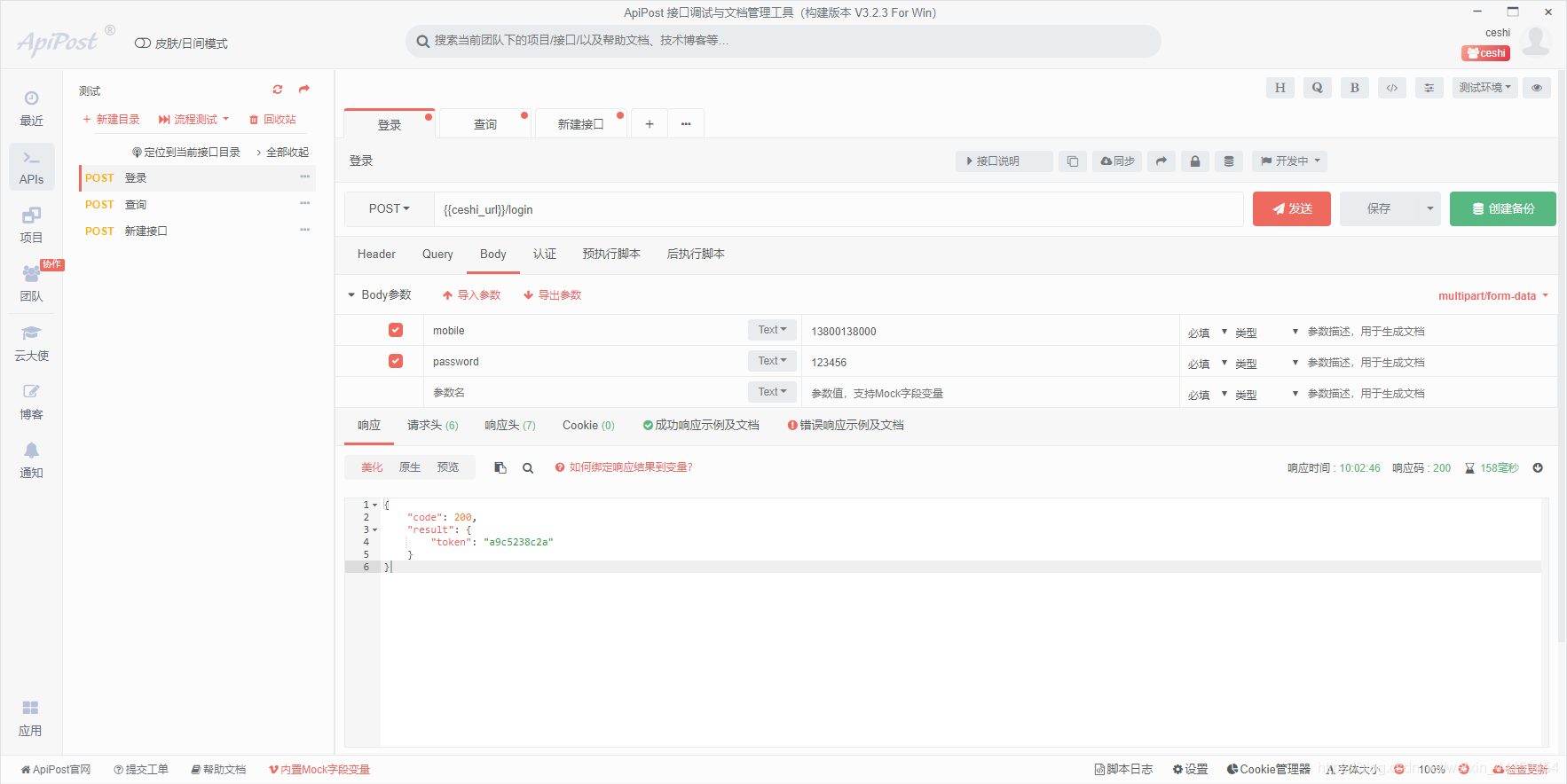The image size is (1567, 784).
Task: Select the APIs sidebar icon
Action: click(x=31, y=167)
